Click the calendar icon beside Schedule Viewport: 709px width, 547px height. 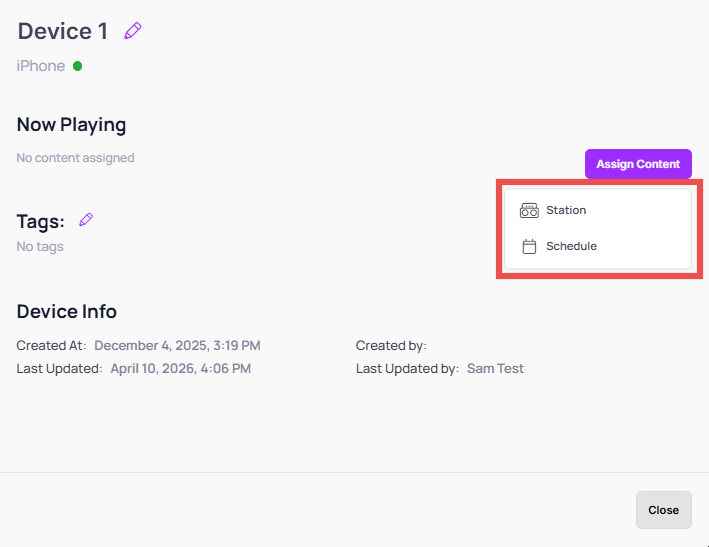(x=529, y=246)
